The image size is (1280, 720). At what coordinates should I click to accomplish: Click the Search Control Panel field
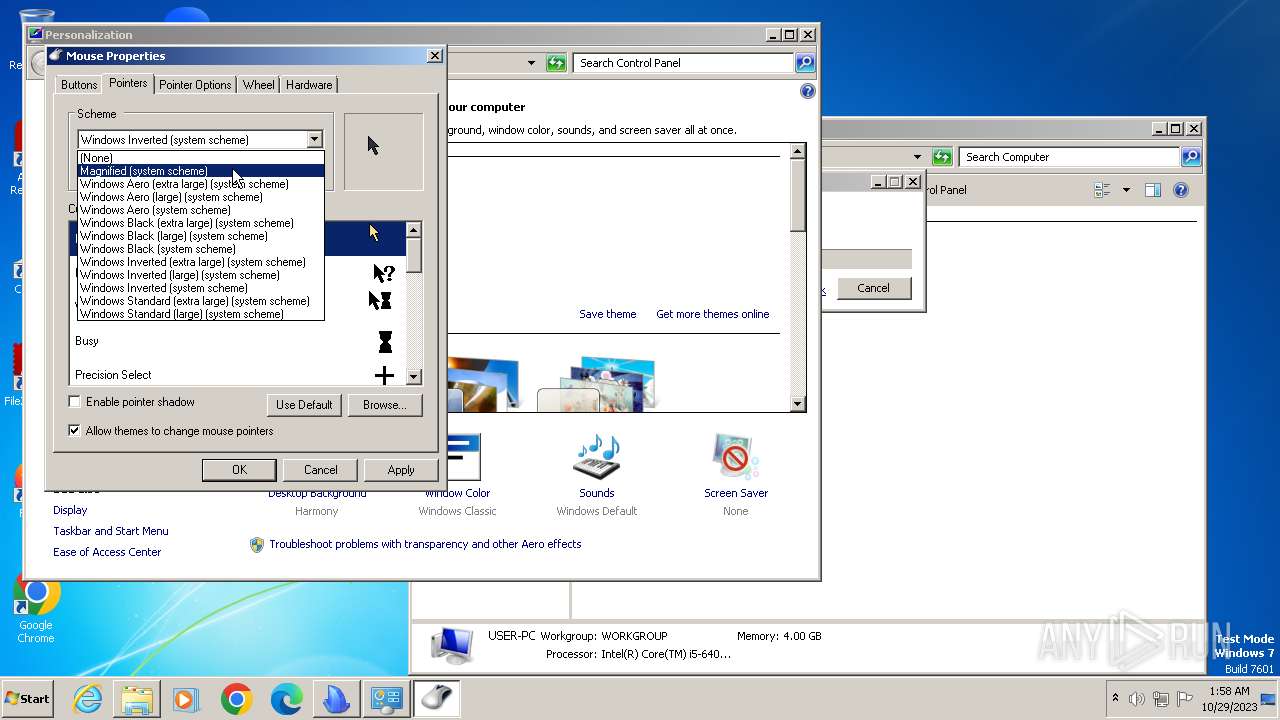coord(685,63)
